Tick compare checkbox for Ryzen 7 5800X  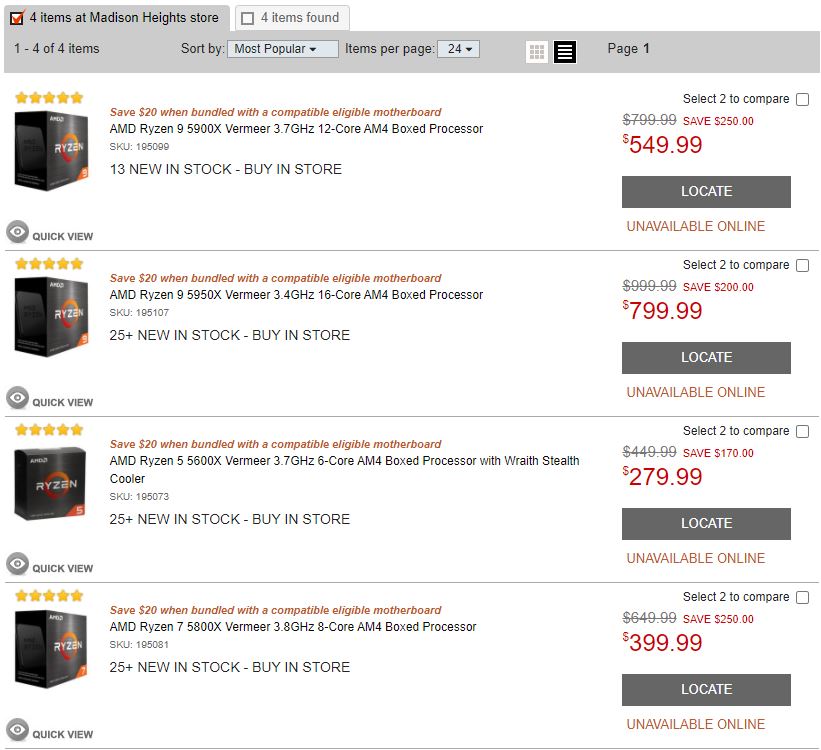coord(802,597)
